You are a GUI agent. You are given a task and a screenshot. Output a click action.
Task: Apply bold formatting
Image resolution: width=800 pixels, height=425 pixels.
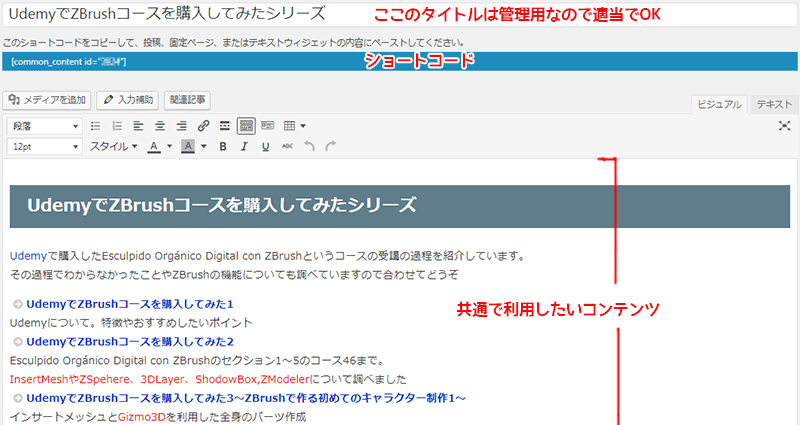click(x=222, y=147)
